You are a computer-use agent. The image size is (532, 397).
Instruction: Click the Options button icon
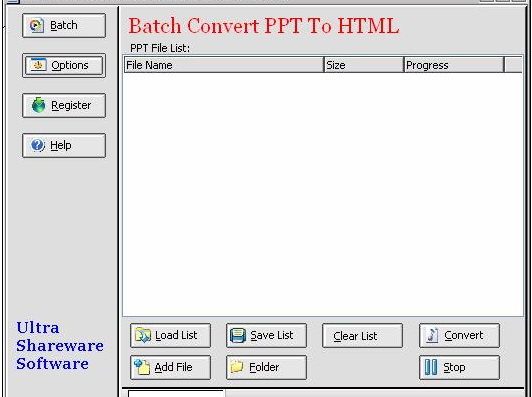38,65
